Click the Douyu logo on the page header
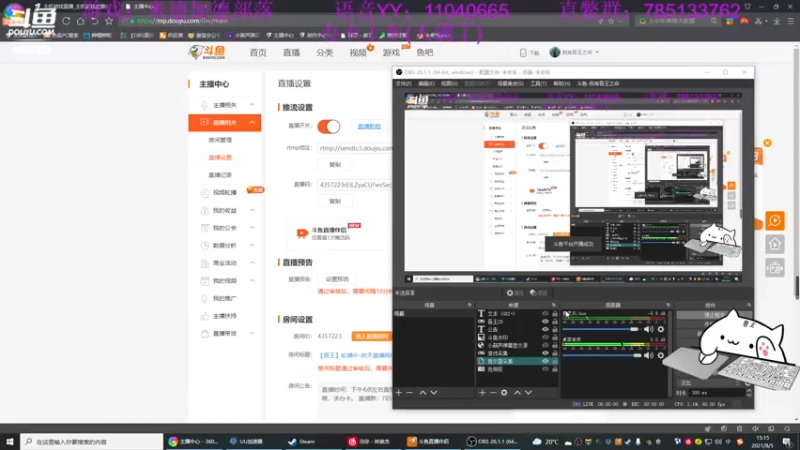Screen dimensions: 800x450 coord(207,52)
